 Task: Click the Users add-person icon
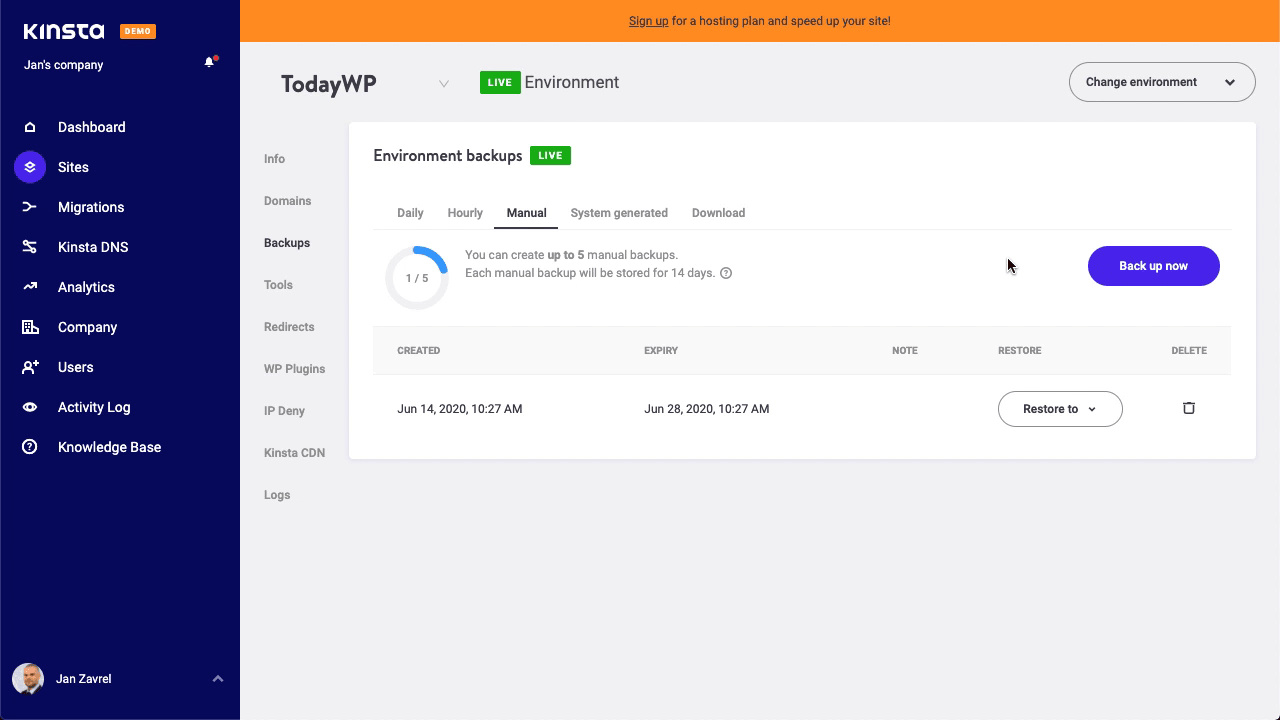[30, 367]
